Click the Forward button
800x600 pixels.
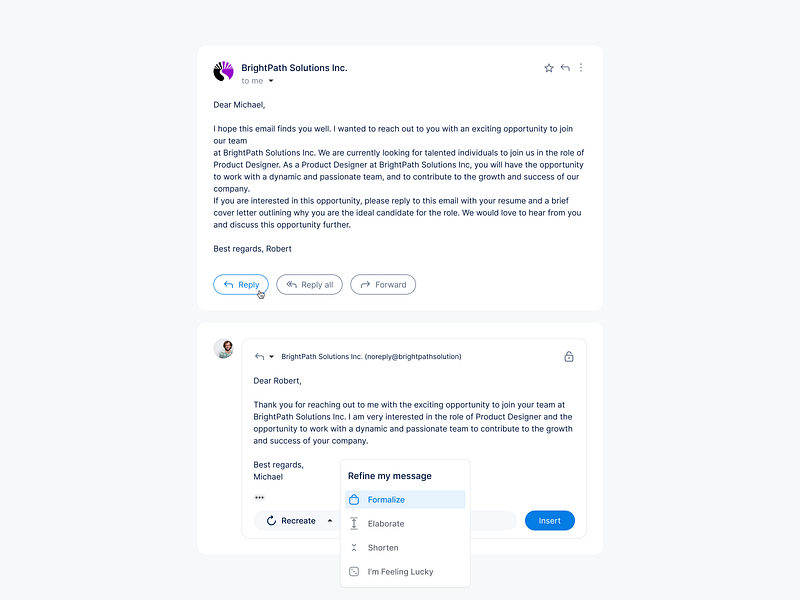tap(383, 284)
